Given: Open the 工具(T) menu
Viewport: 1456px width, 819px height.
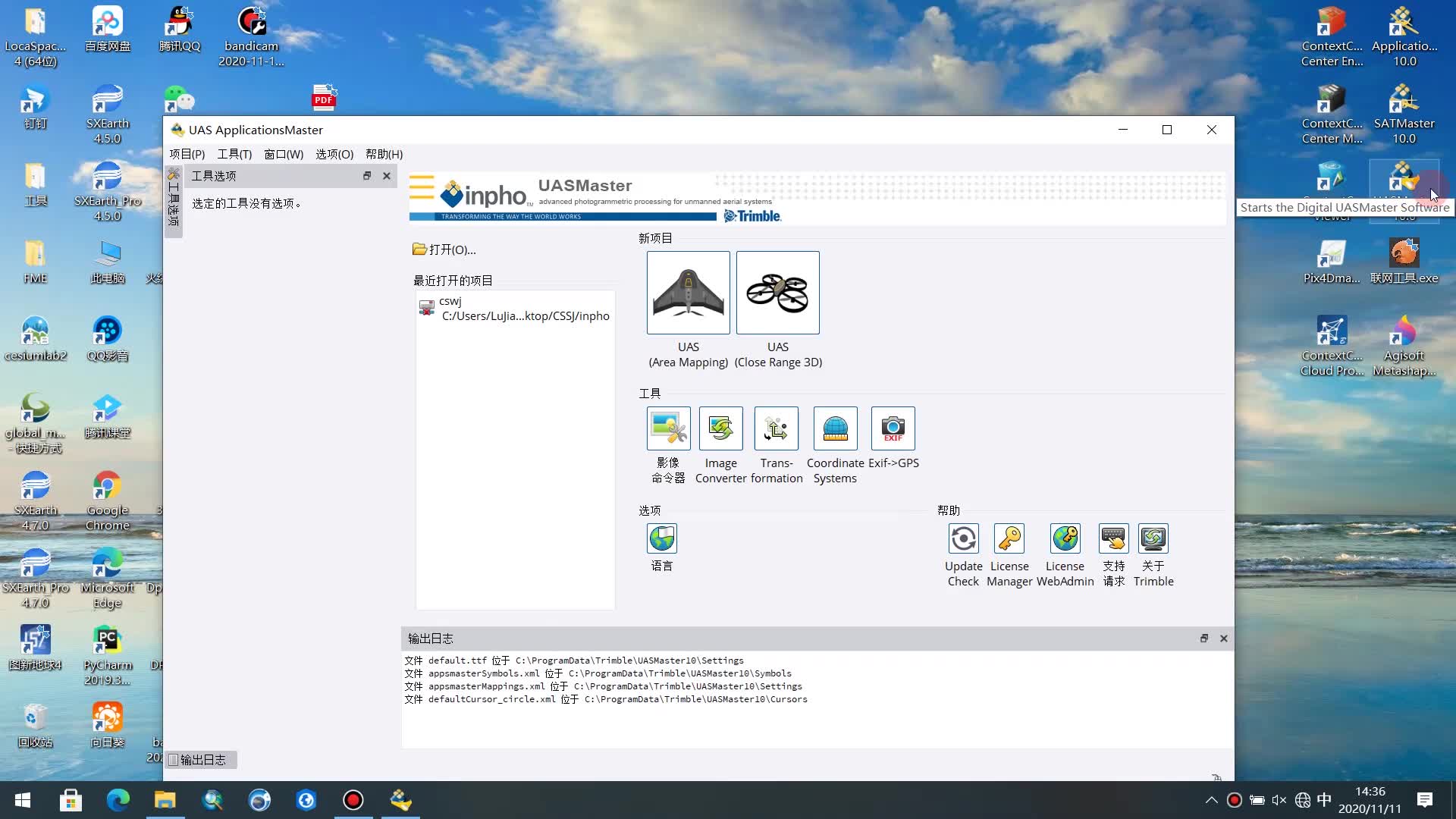Looking at the screenshot, I should (x=234, y=154).
